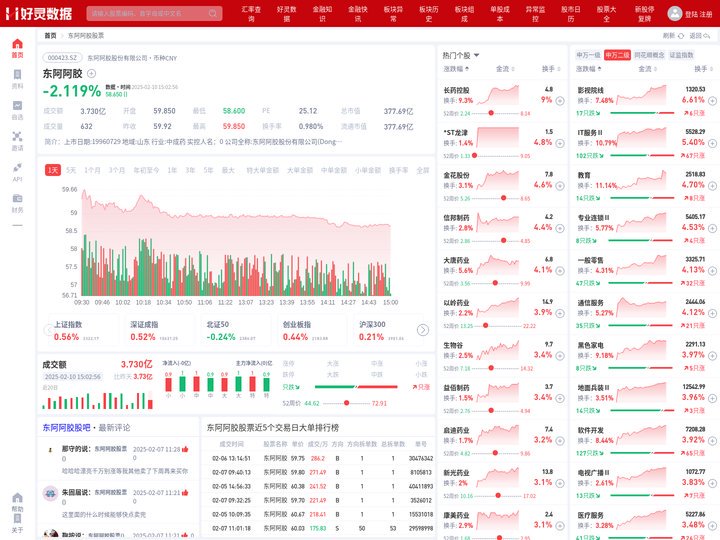Click the next-arrow beside the index cards
Image resolution: width=720 pixels, height=540 pixels.
(423, 330)
